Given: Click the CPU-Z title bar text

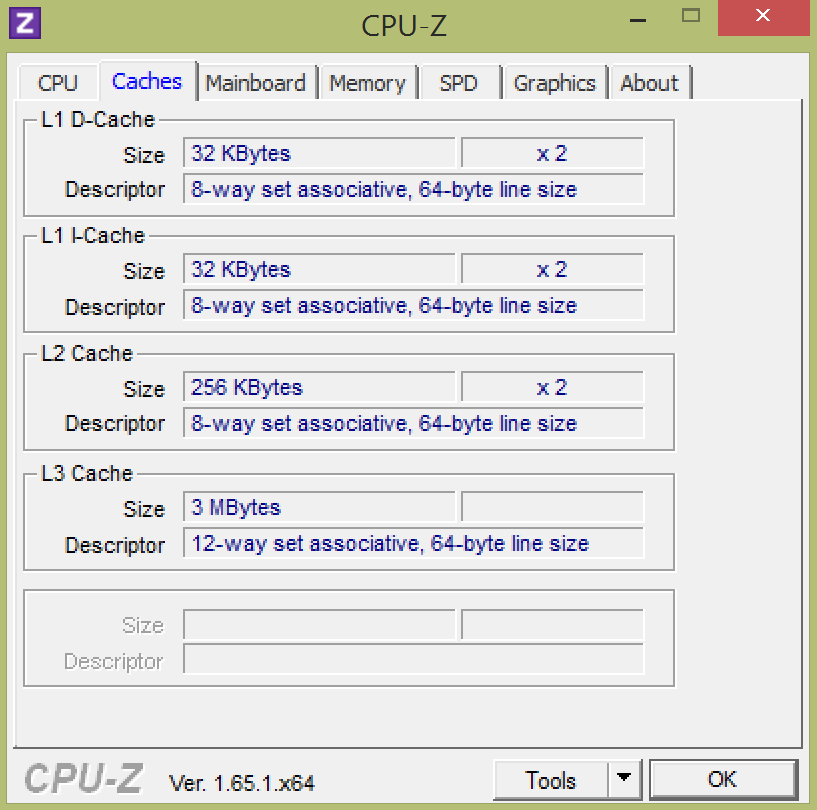Looking at the screenshot, I should 404,26.
